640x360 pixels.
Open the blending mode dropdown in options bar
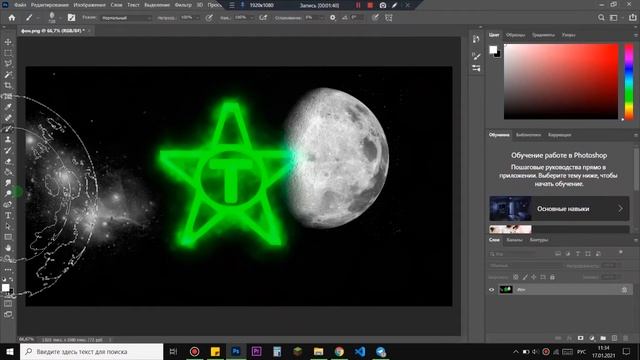[x=126, y=18]
